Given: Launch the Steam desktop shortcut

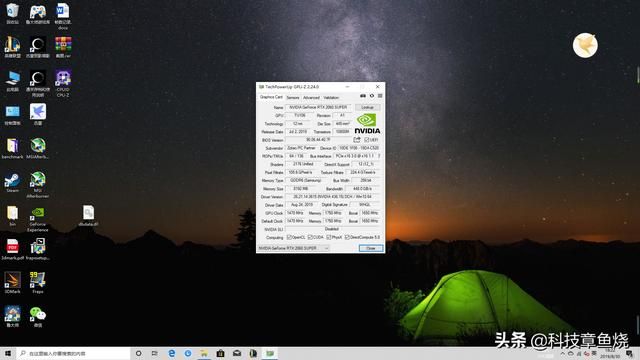Looking at the screenshot, I should click(12, 182).
